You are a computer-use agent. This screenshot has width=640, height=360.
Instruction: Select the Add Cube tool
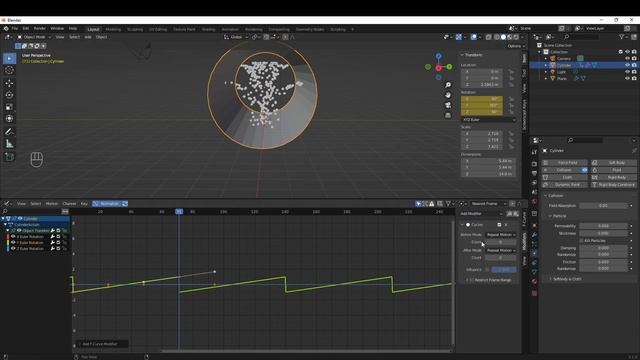tap(9, 157)
